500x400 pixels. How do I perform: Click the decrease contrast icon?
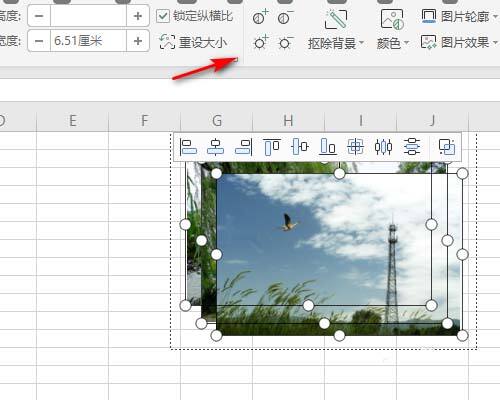[x=285, y=17]
